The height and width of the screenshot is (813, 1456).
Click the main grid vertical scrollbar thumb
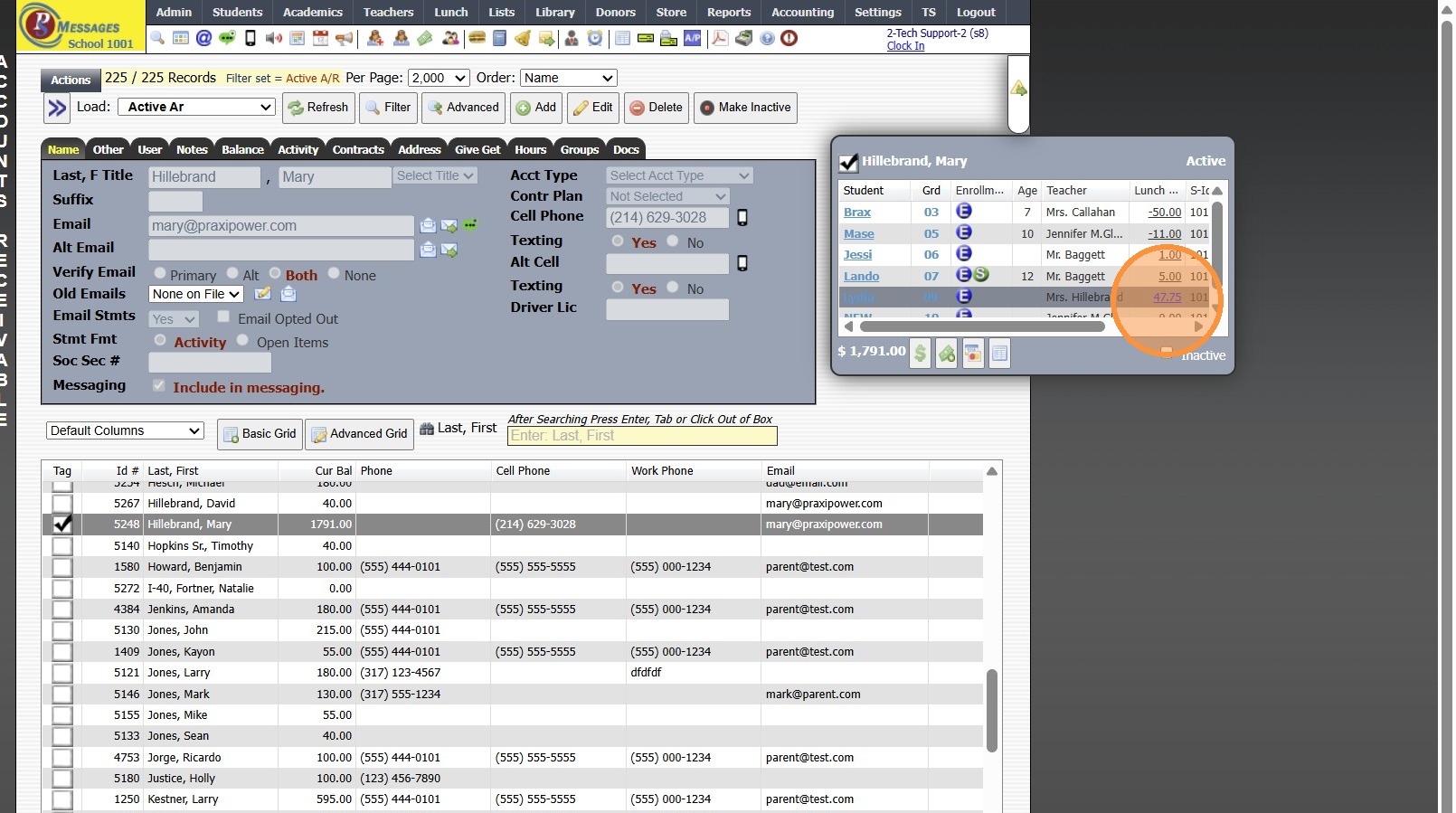point(992,711)
